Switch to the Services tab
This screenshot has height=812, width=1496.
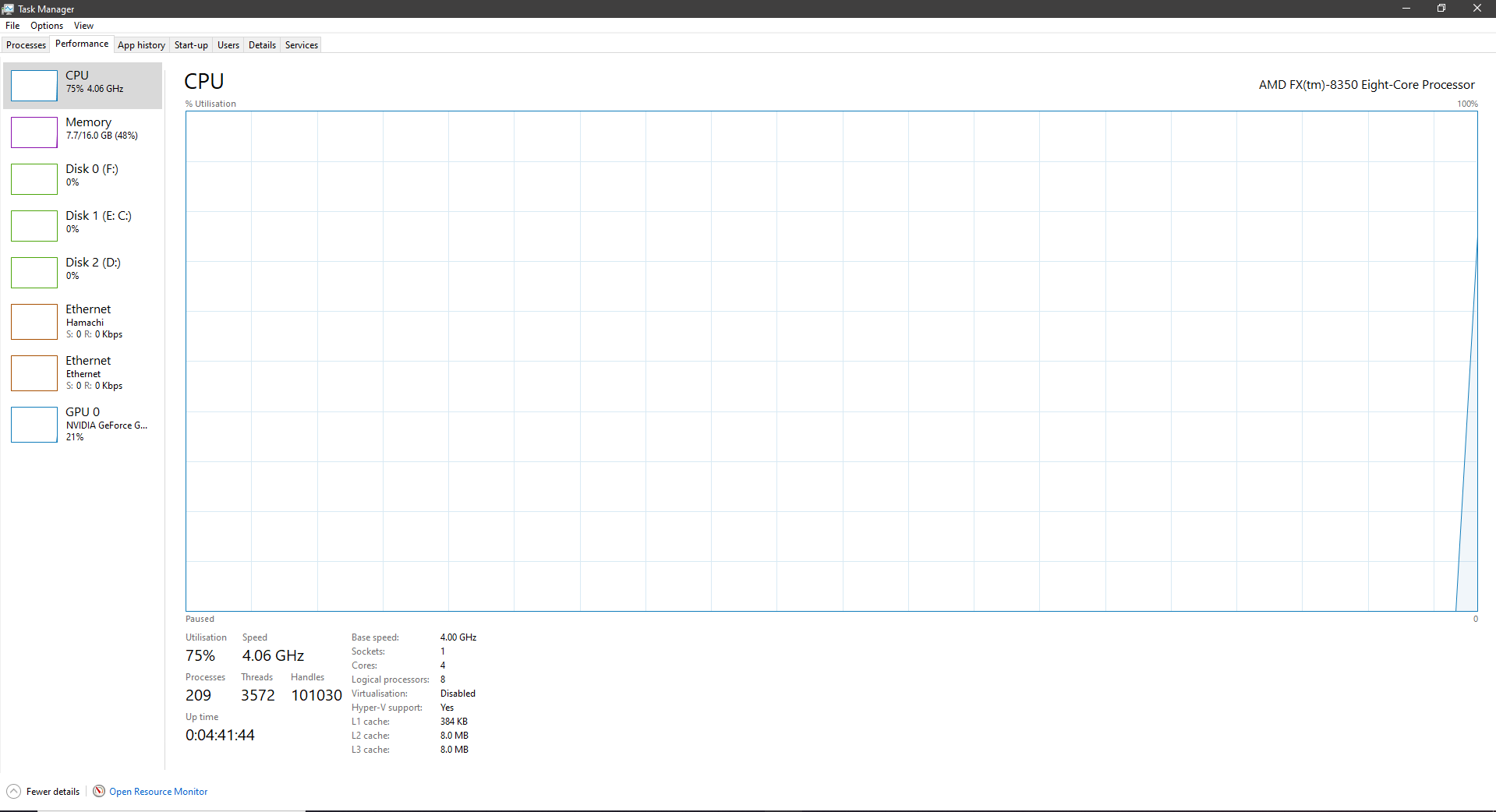coord(300,44)
